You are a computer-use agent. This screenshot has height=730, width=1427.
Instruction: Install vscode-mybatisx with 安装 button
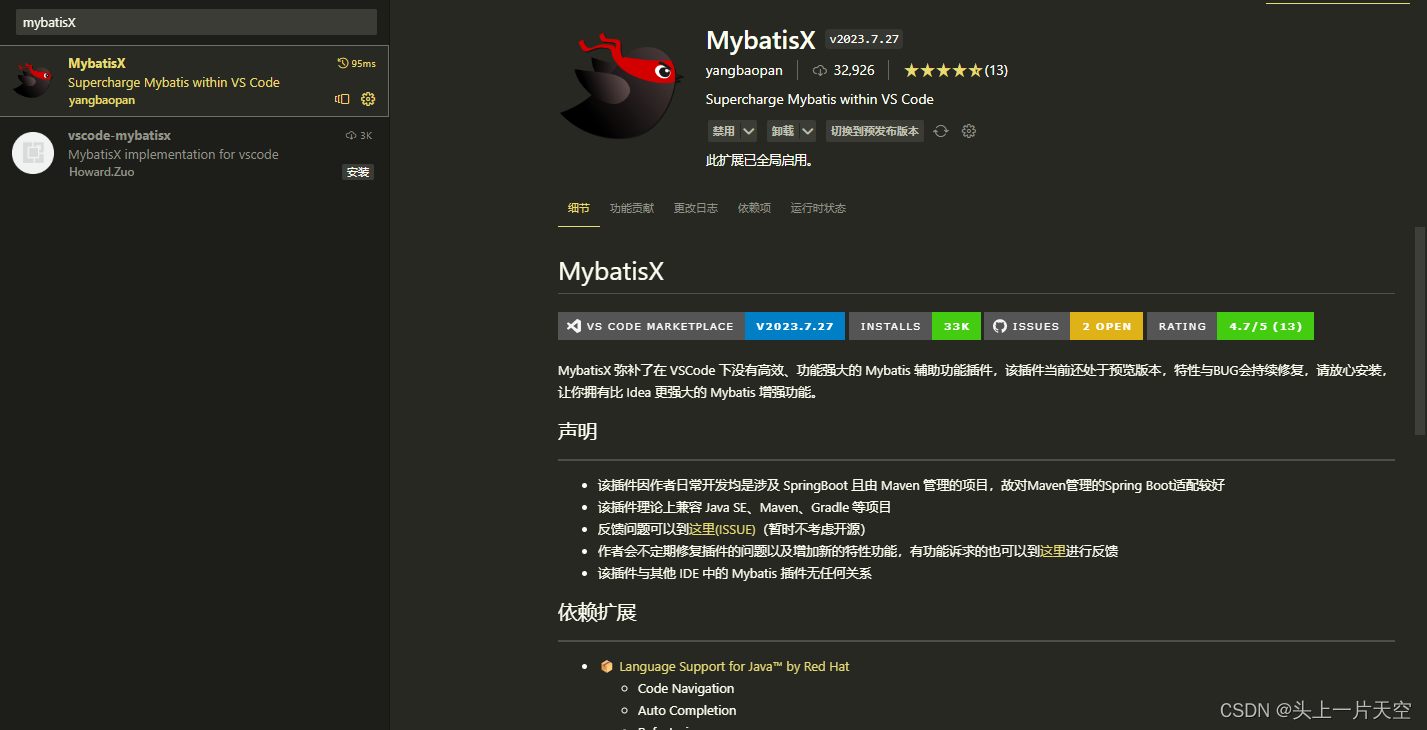[358, 172]
